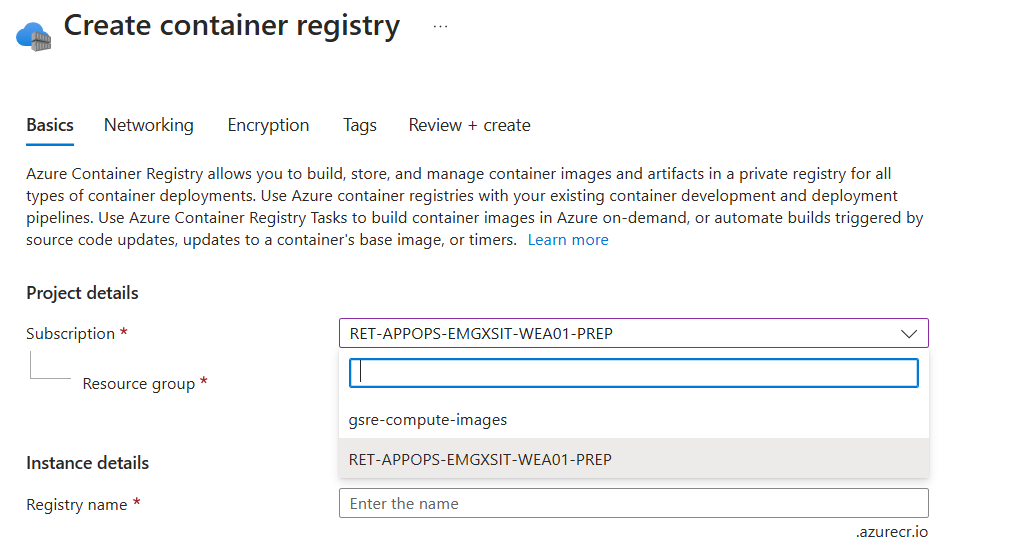The width and height of the screenshot is (1032, 547).
Task: Select the Instance details heading
Action: click(x=88, y=463)
